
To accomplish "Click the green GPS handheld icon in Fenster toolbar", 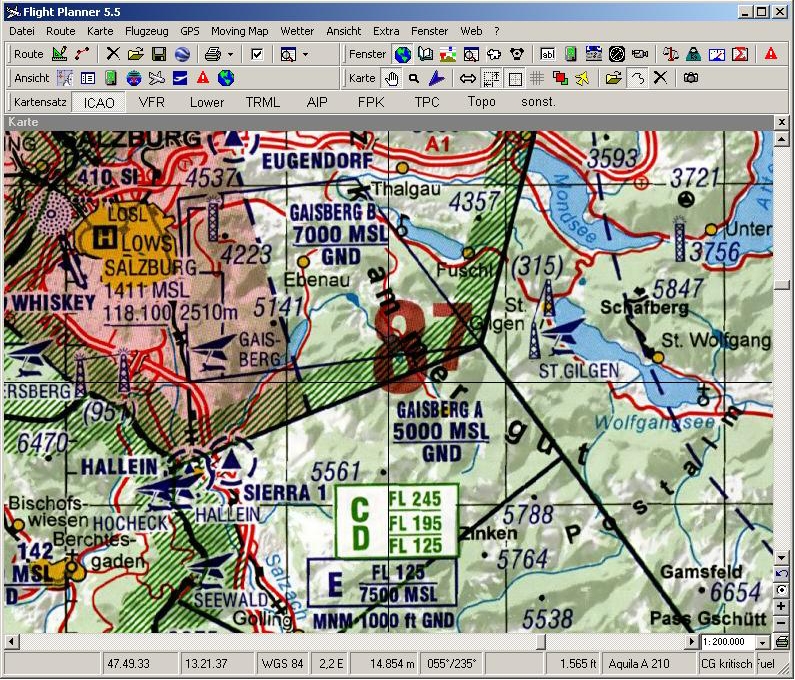I will 571,54.
